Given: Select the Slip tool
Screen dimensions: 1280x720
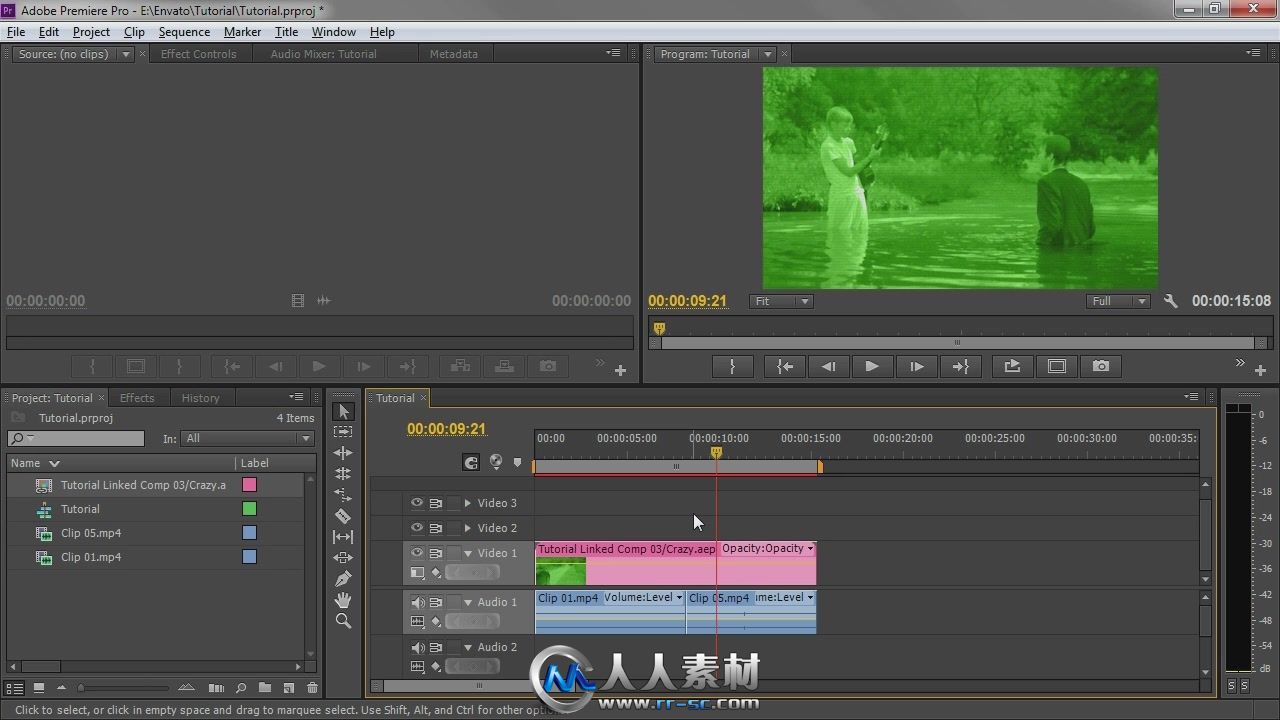Looking at the screenshot, I should (x=343, y=537).
